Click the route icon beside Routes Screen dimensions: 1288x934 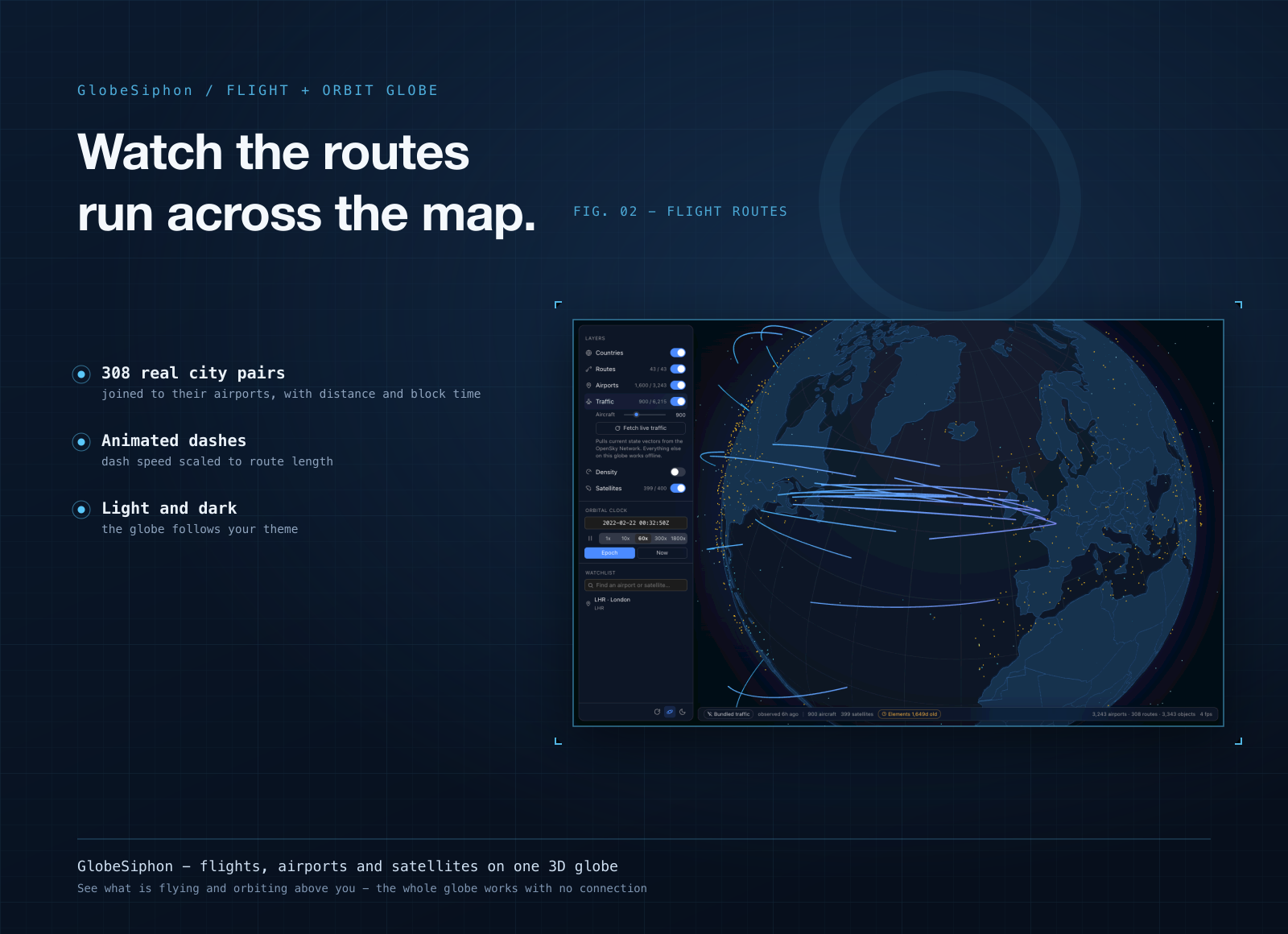588,369
